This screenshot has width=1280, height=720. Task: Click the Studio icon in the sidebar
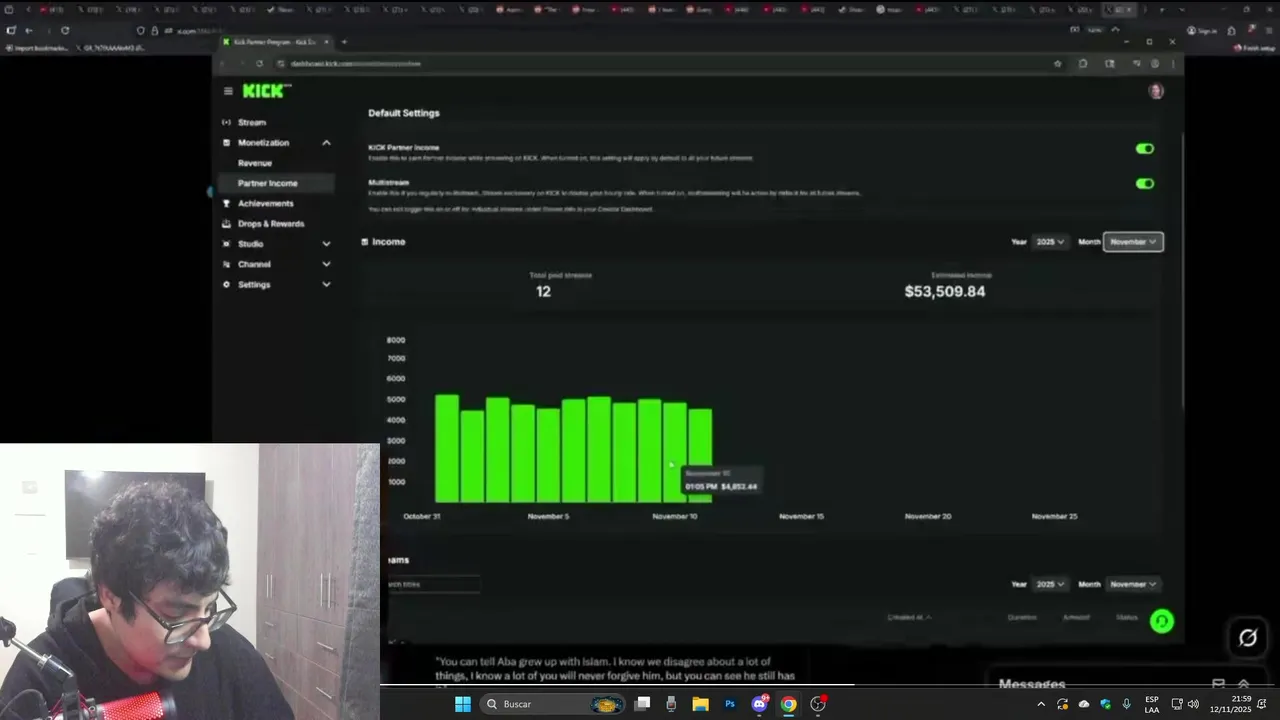[x=226, y=244]
